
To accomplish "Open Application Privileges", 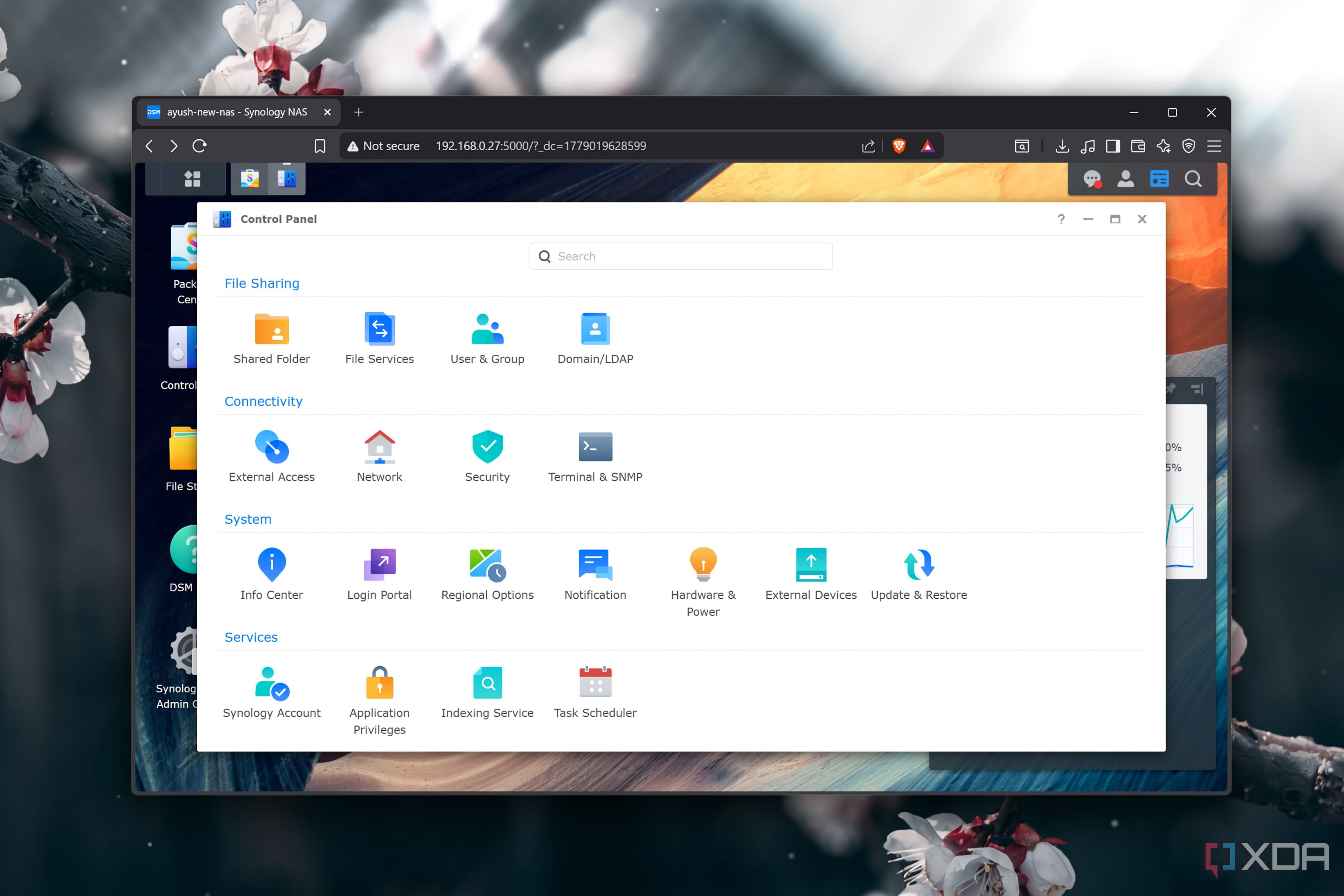I will [380, 701].
